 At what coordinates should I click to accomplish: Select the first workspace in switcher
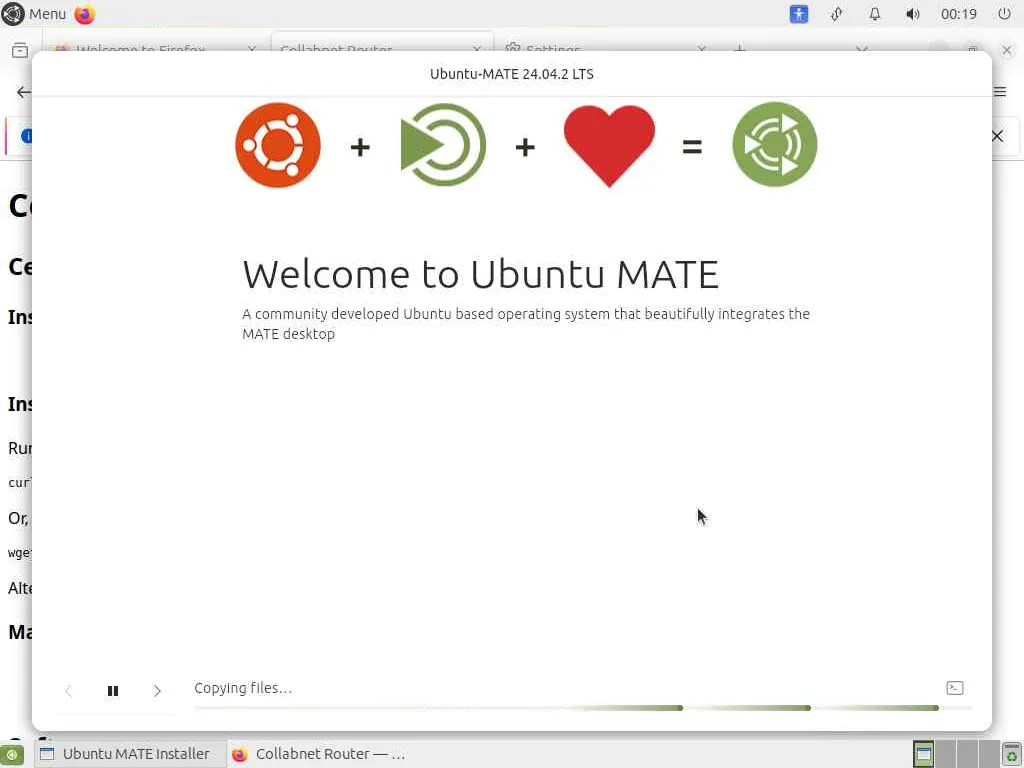[923, 754]
